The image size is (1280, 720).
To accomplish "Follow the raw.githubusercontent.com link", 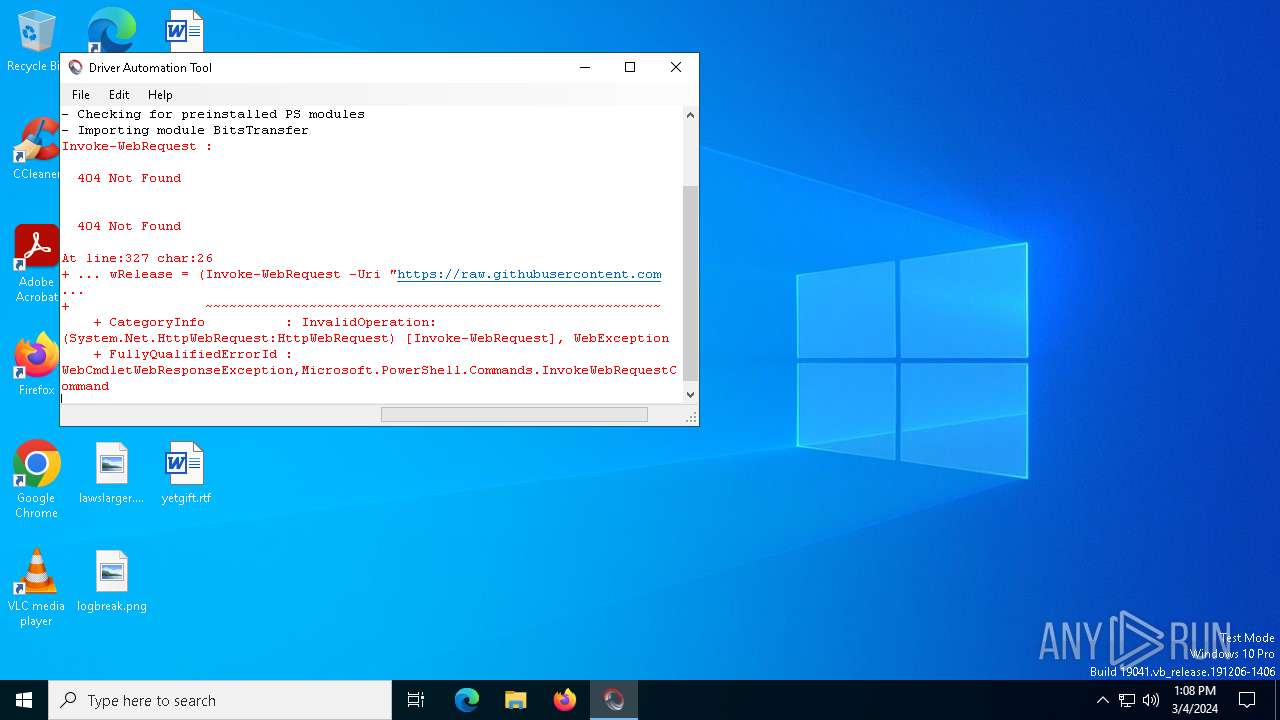I will point(529,274).
